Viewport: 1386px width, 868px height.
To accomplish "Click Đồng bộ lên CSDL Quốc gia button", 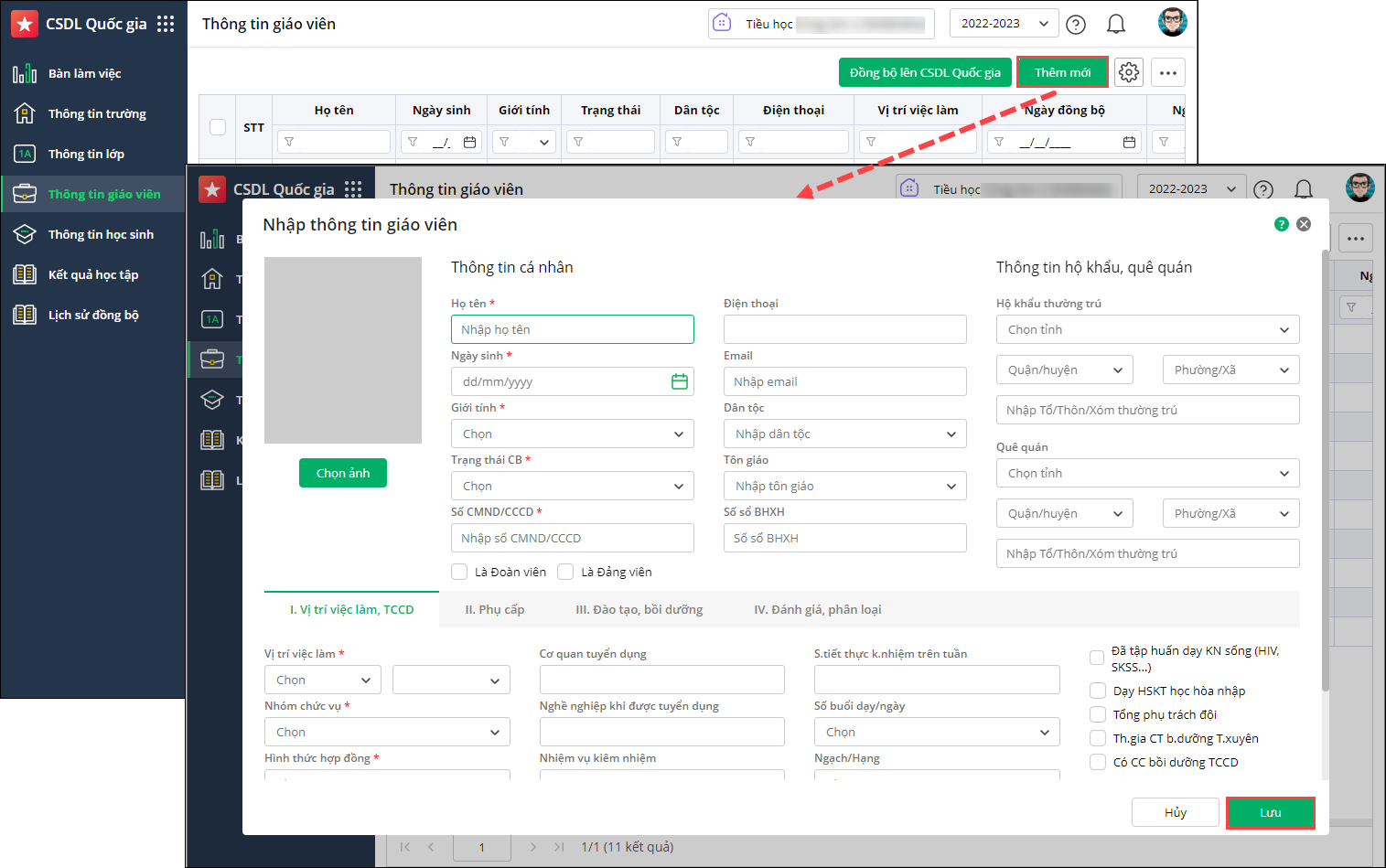I will (925, 72).
